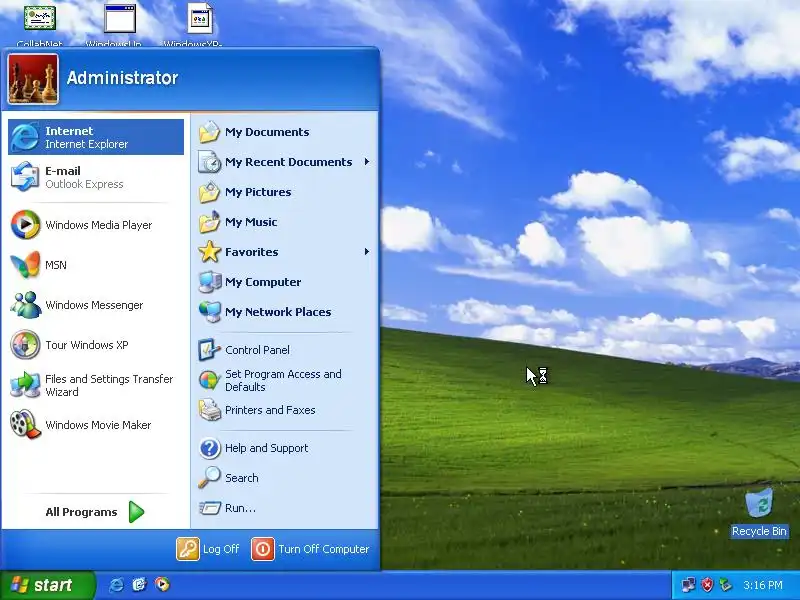Click Turn Off Computer button
This screenshot has width=800, height=600.
(x=310, y=549)
